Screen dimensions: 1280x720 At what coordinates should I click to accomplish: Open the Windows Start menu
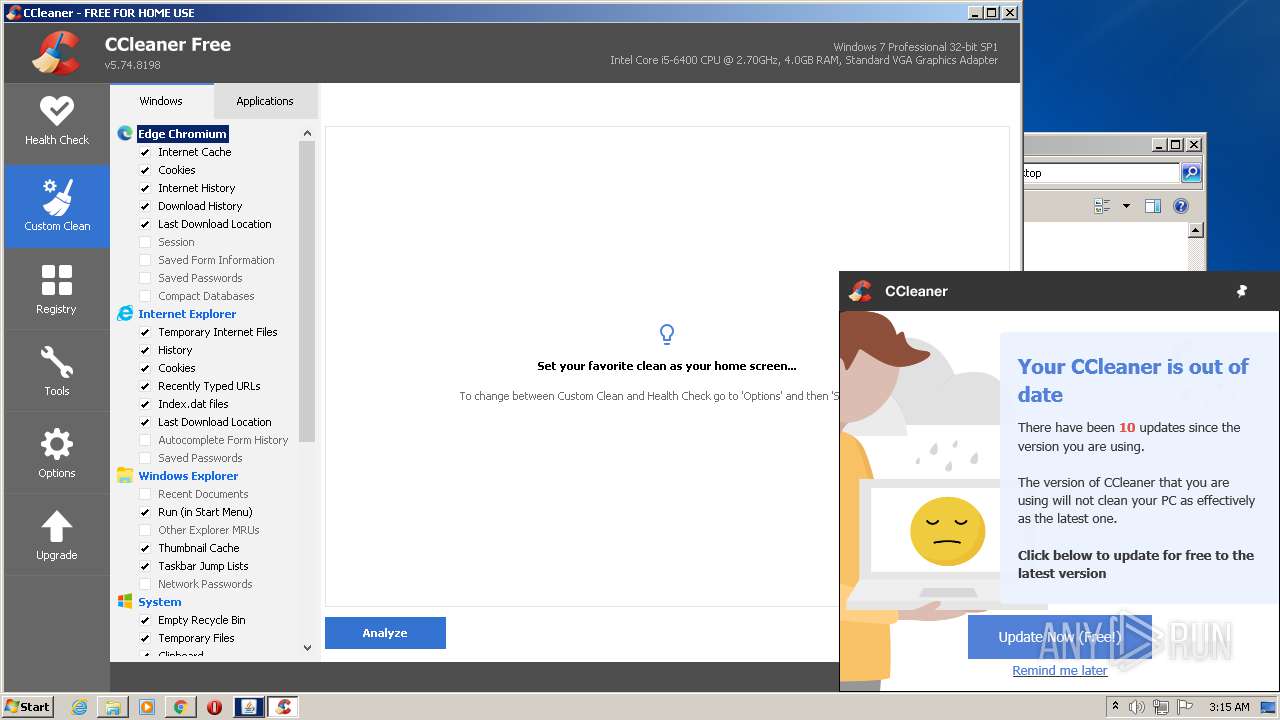click(28, 707)
